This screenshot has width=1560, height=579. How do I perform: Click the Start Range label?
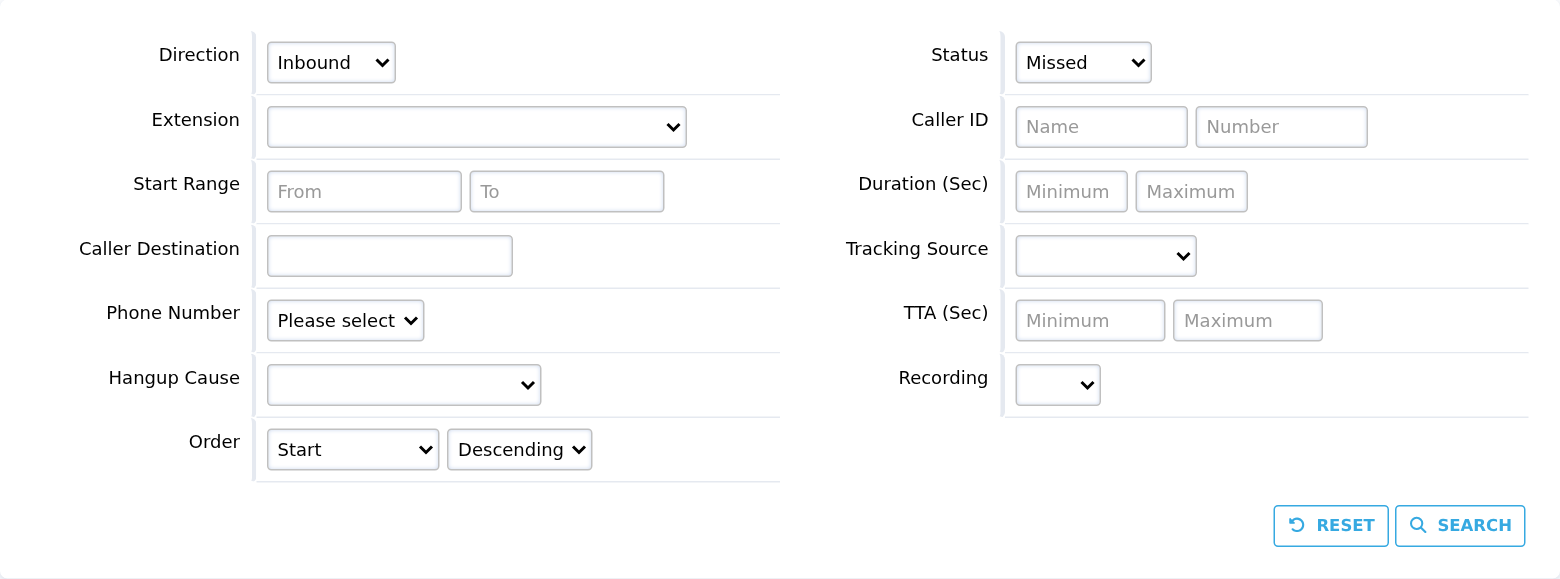click(187, 184)
